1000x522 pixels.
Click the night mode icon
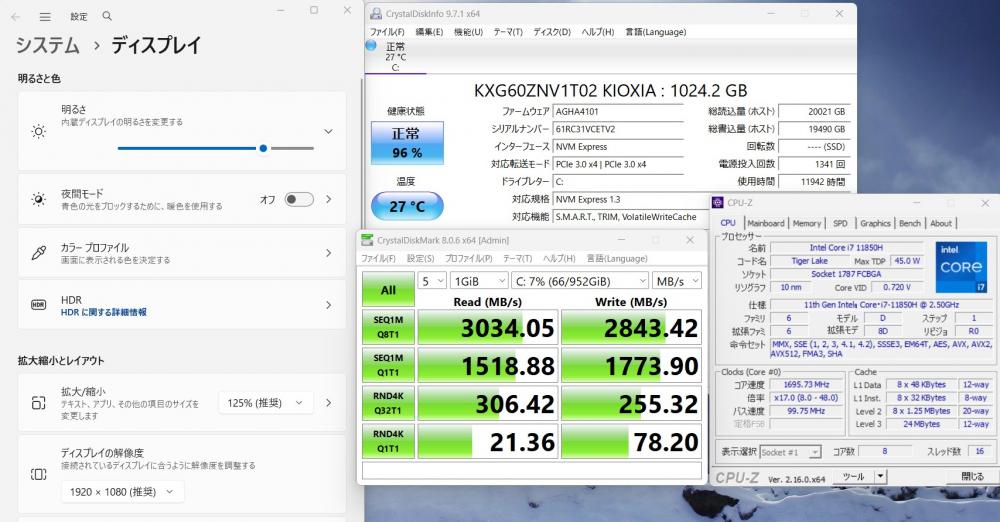click(38, 199)
